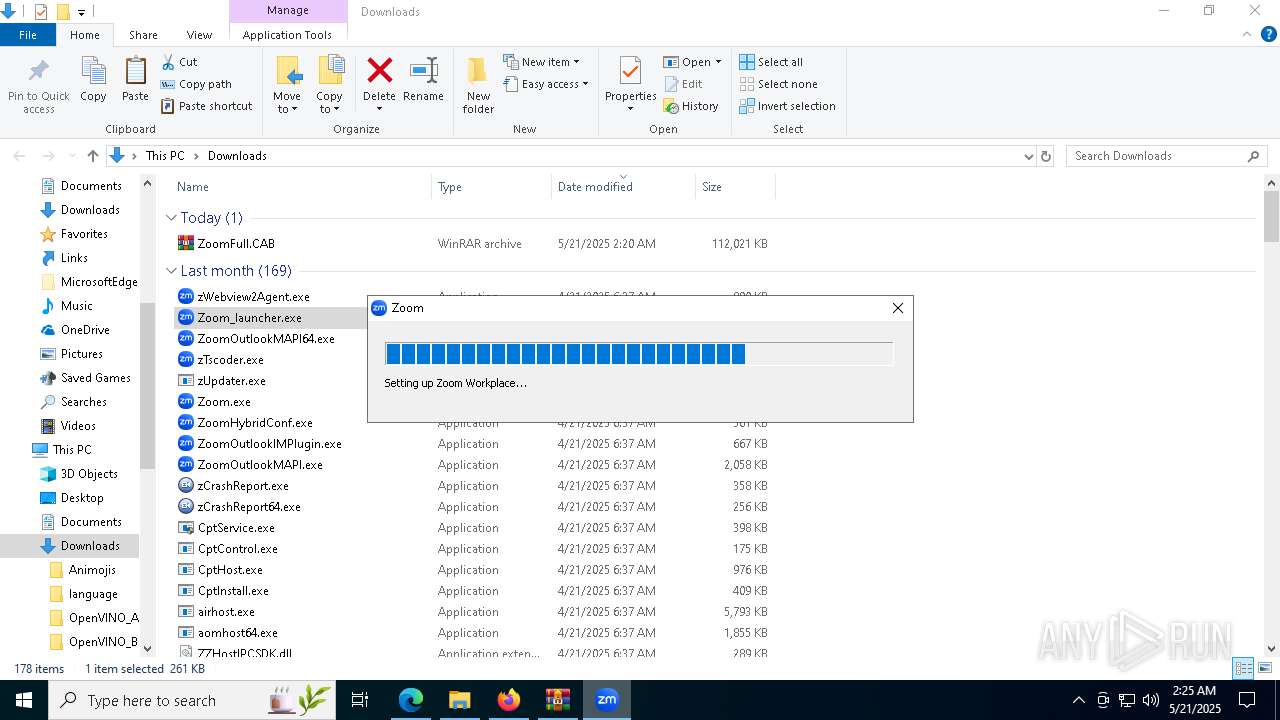The image size is (1280, 720).
Task: Click Cut in the Clipboard group
Action: (180, 62)
